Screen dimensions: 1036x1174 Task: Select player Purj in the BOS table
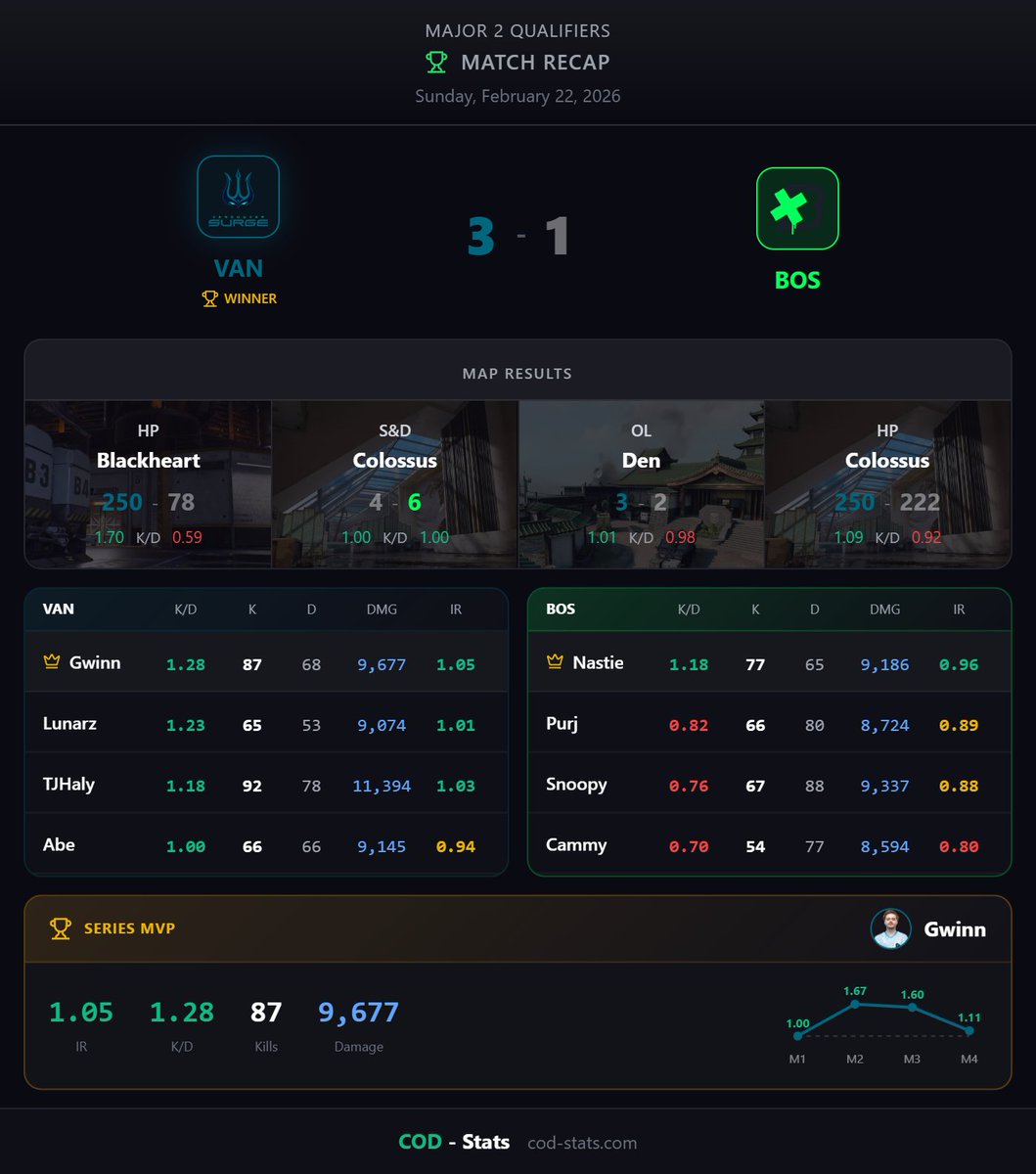[x=562, y=724]
